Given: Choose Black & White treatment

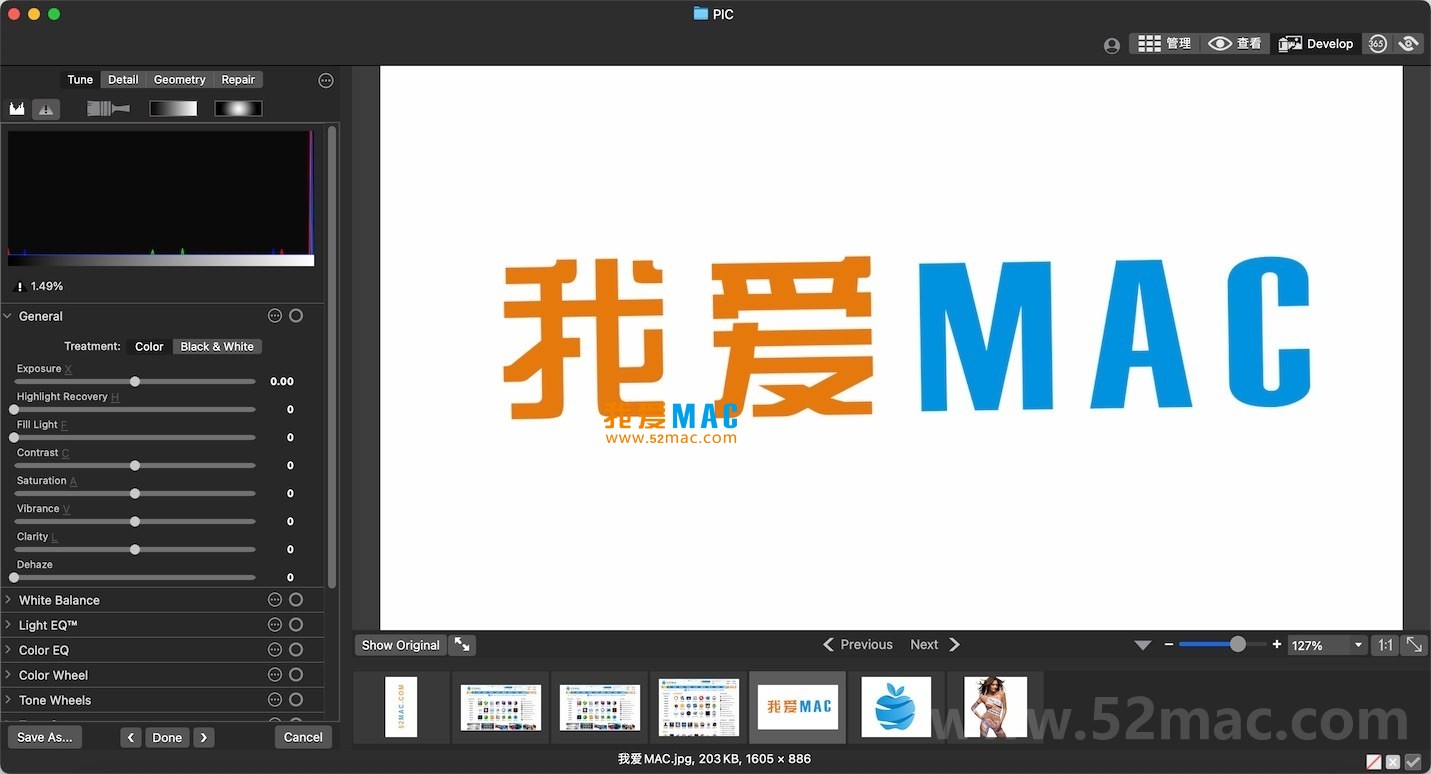Looking at the screenshot, I should 217,346.
